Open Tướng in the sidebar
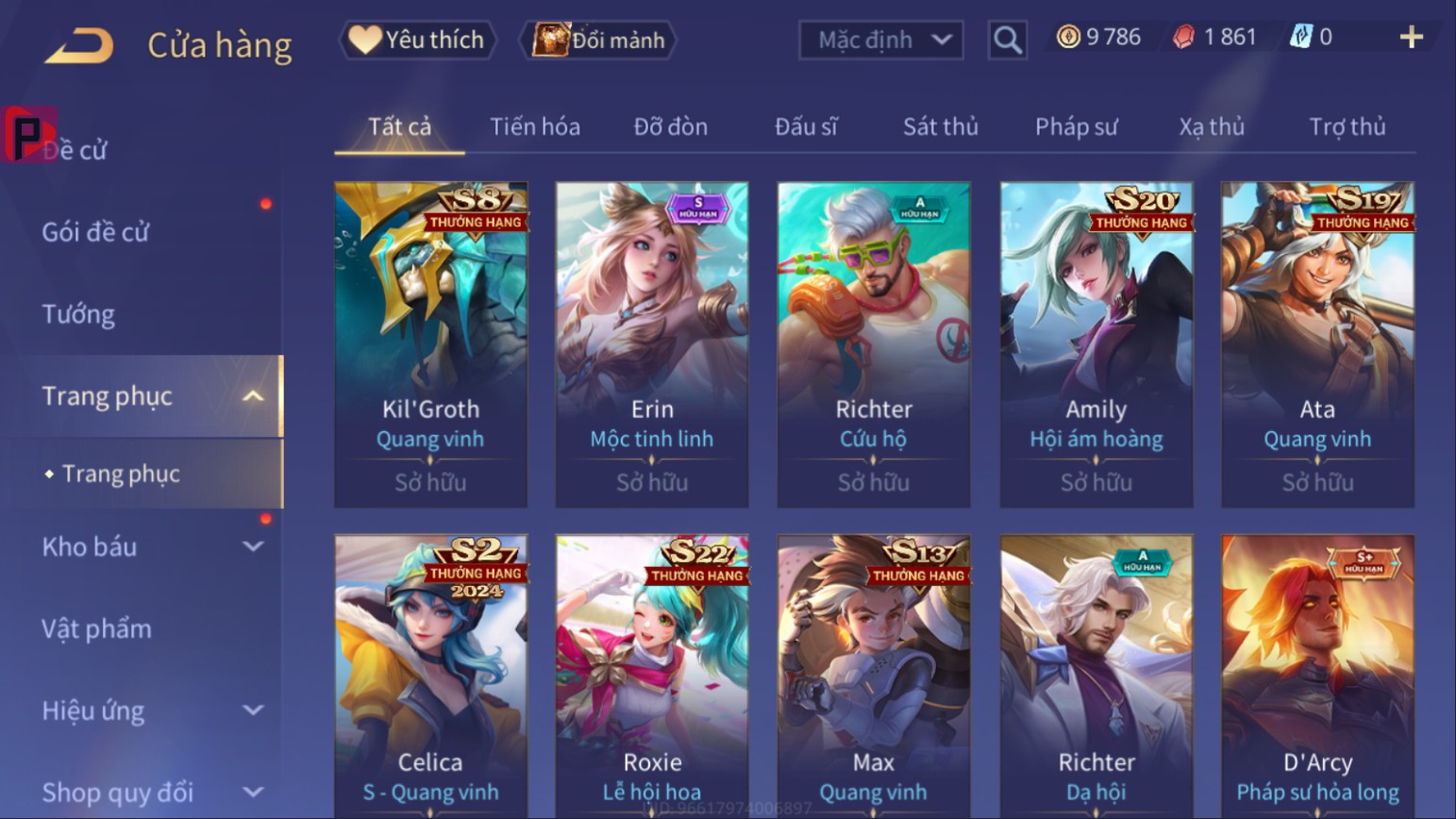1456x819 pixels. pos(78,314)
